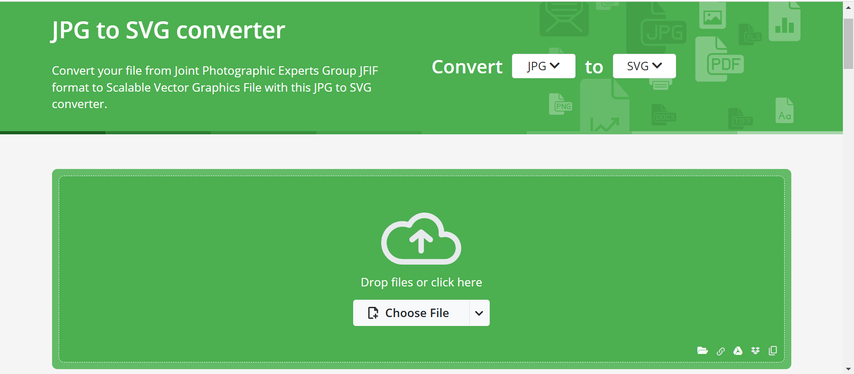Image resolution: width=854 pixels, height=374 pixels.
Task: Open the SVG target format dropdown
Action: click(x=644, y=66)
